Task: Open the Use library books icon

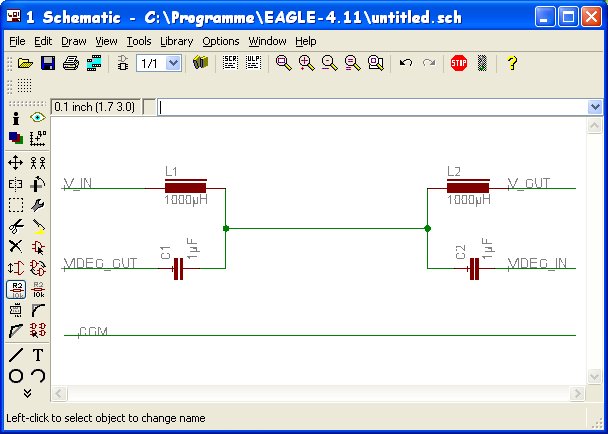Action: pyautogui.click(x=200, y=63)
